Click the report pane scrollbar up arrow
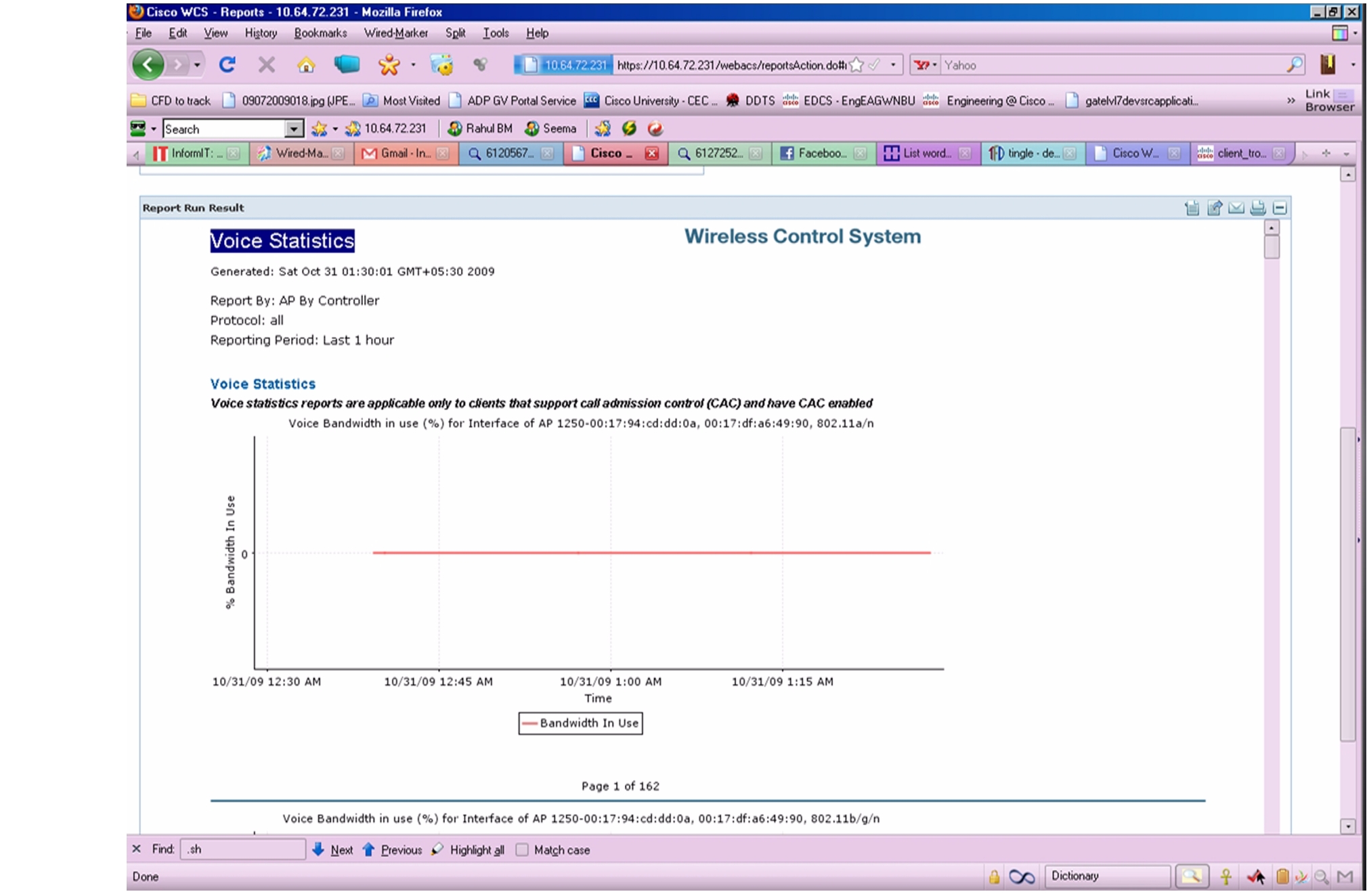This screenshot has height=896, width=1367. (x=1272, y=228)
